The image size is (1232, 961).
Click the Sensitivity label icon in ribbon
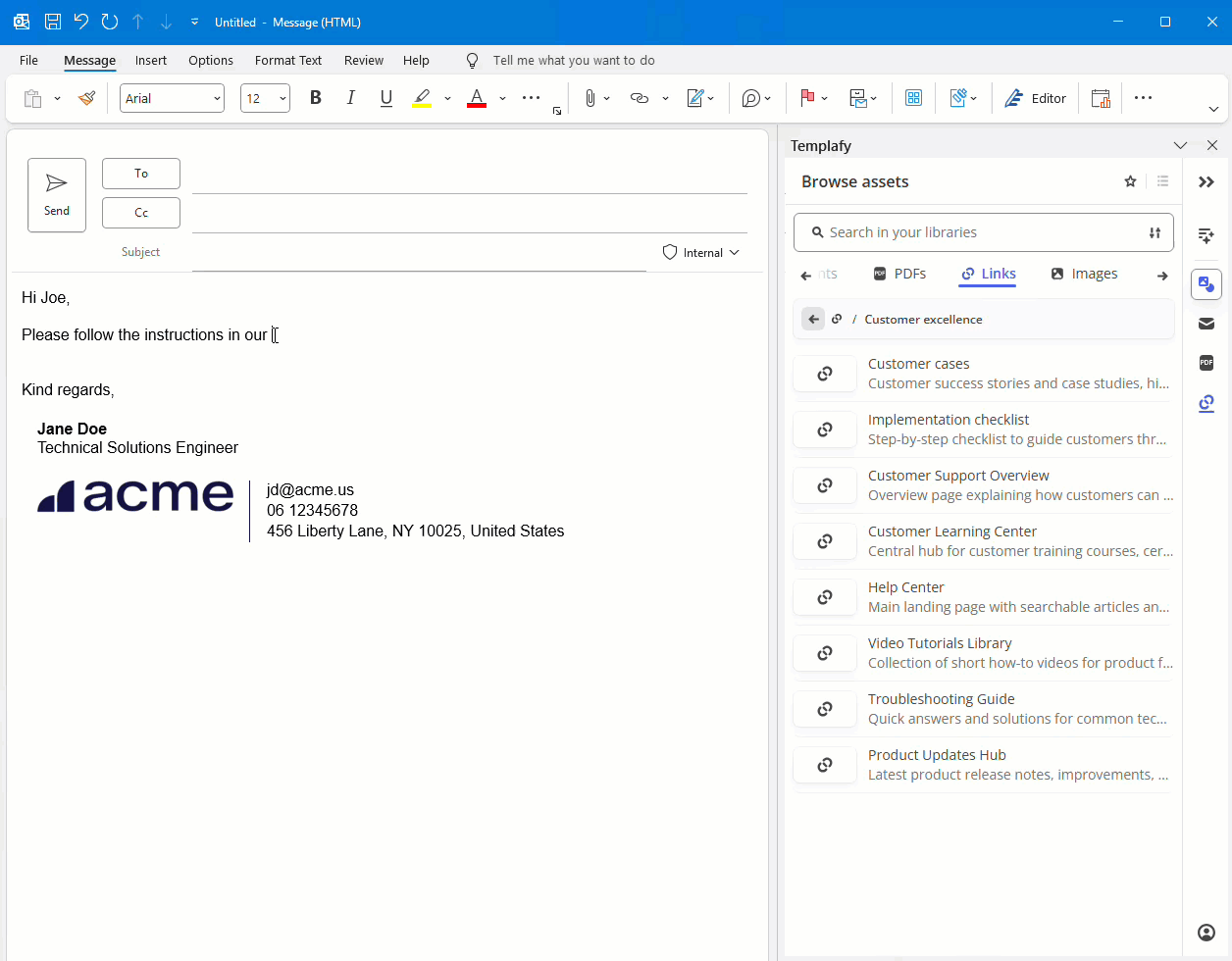[958, 98]
